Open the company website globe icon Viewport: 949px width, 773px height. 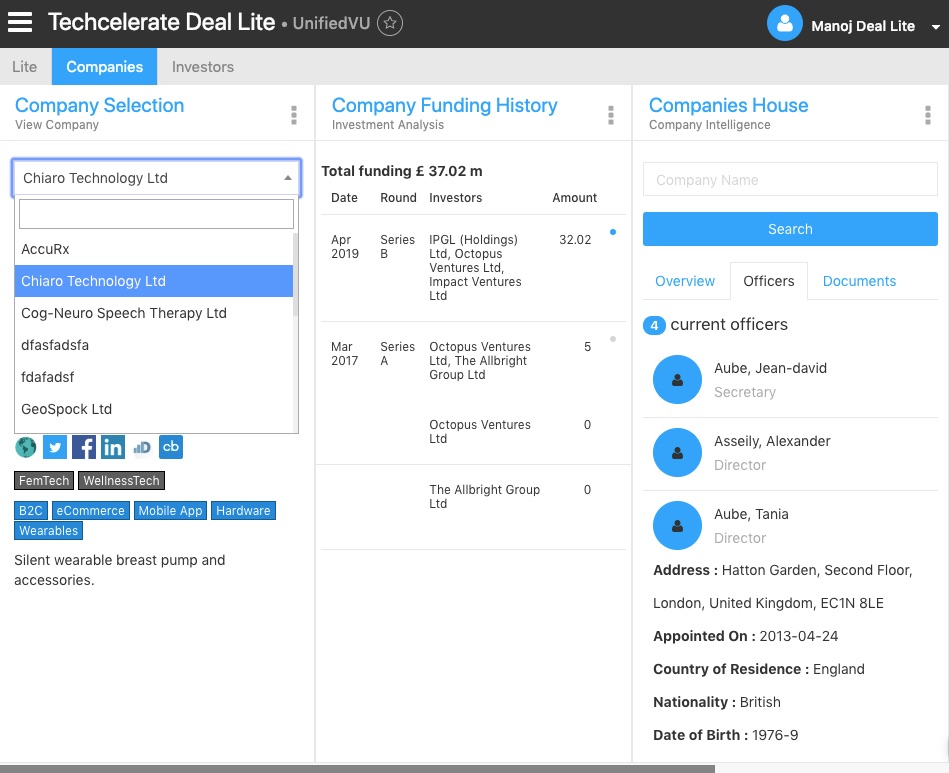(x=26, y=447)
